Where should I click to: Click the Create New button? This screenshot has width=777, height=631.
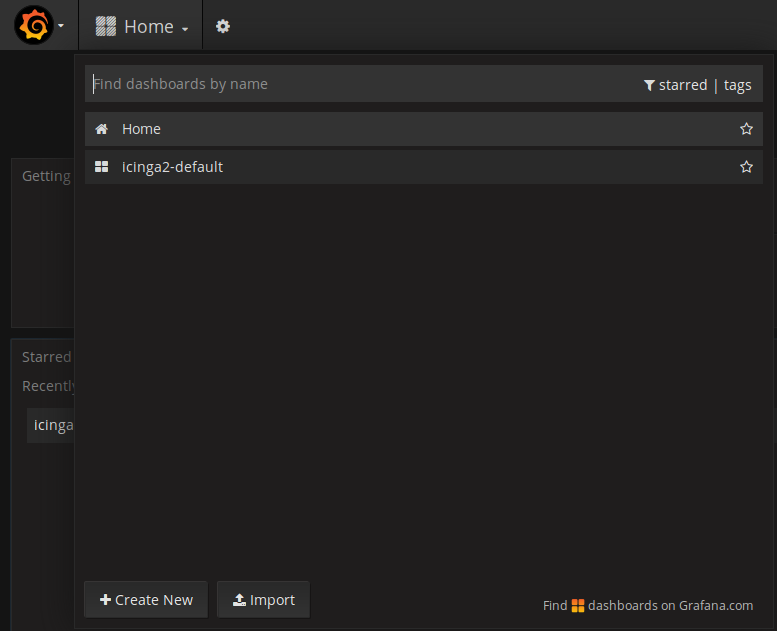coord(146,600)
